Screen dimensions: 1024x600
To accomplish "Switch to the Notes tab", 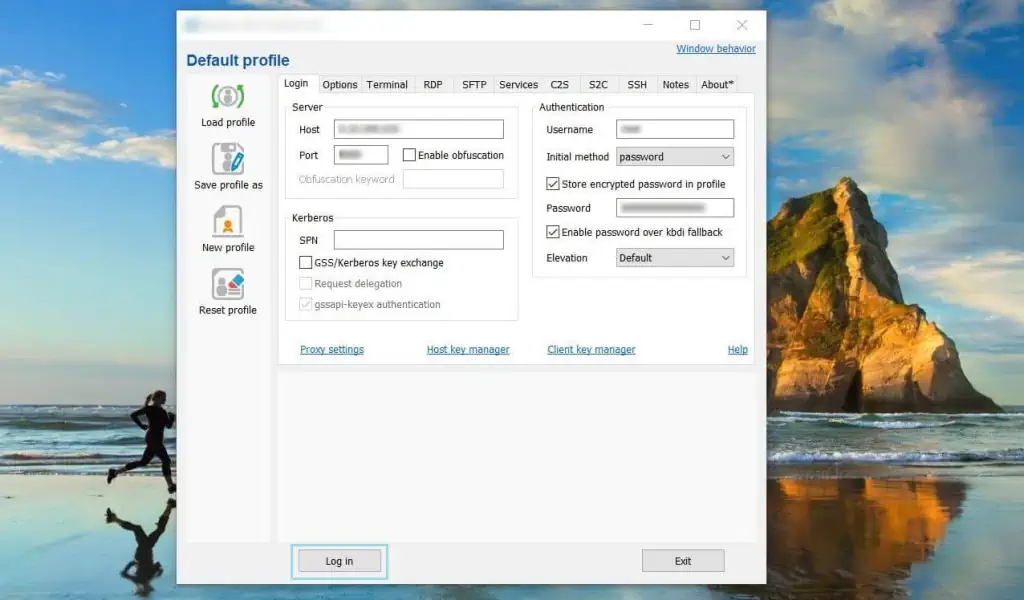I will (675, 84).
